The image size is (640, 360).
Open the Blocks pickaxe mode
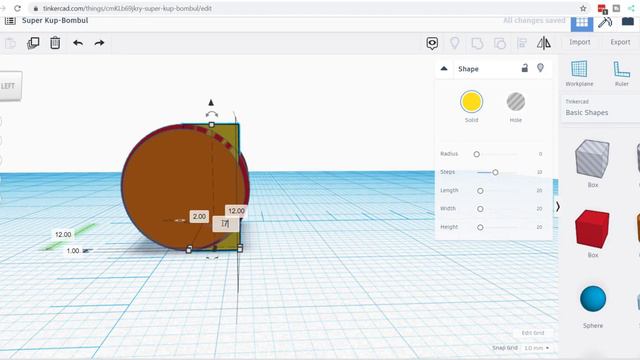[x=605, y=22]
